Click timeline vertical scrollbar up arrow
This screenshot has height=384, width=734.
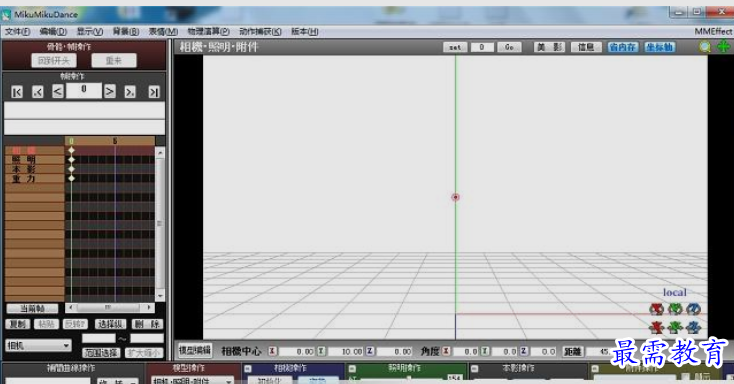pyautogui.click(x=160, y=153)
